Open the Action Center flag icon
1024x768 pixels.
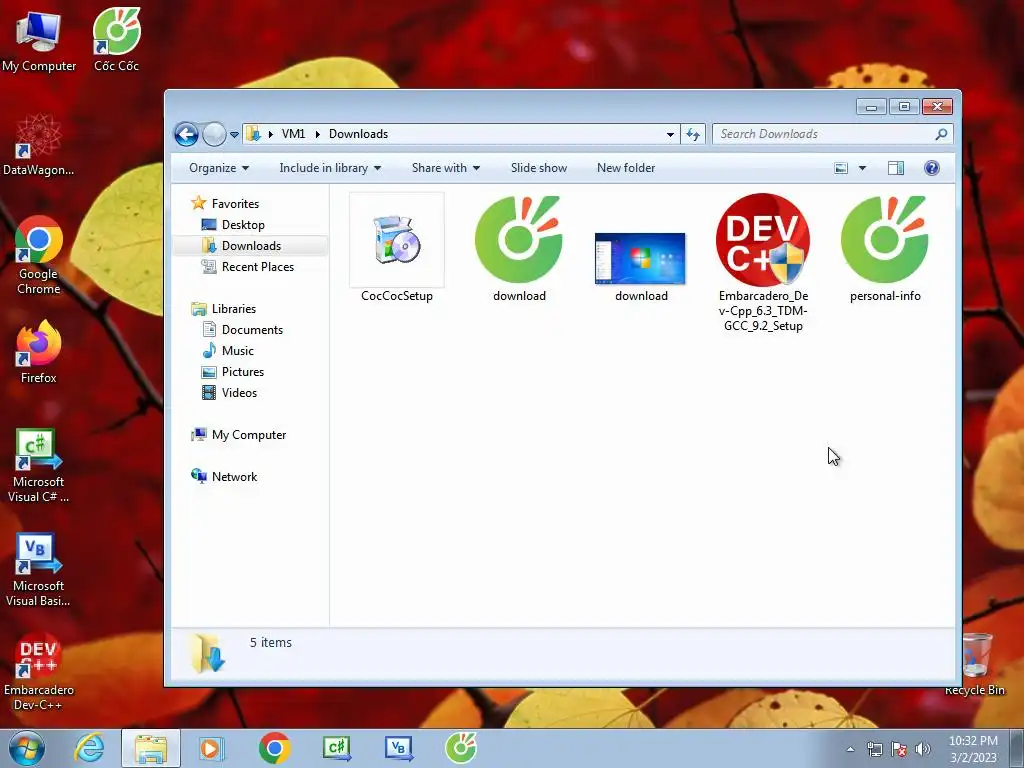(x=899, y=749)
